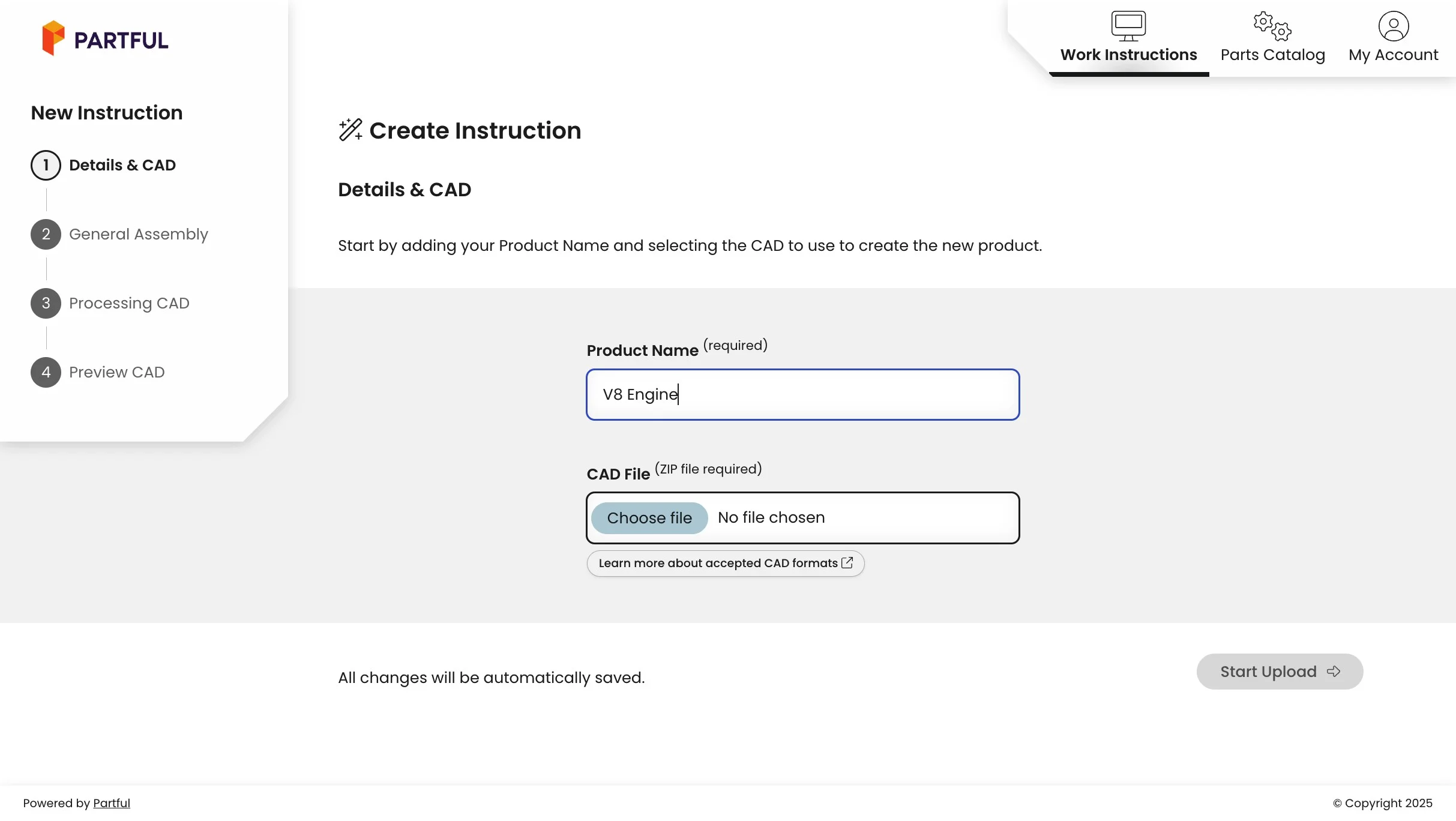Click the external link icon on CAD formats
Screen dimensions: 1456x821
(847, 563)
